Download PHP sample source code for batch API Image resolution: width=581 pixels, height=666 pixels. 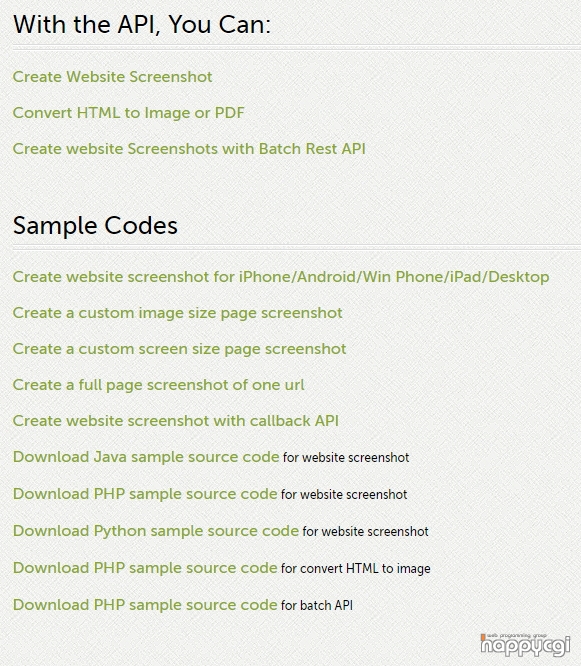point(145,605)
